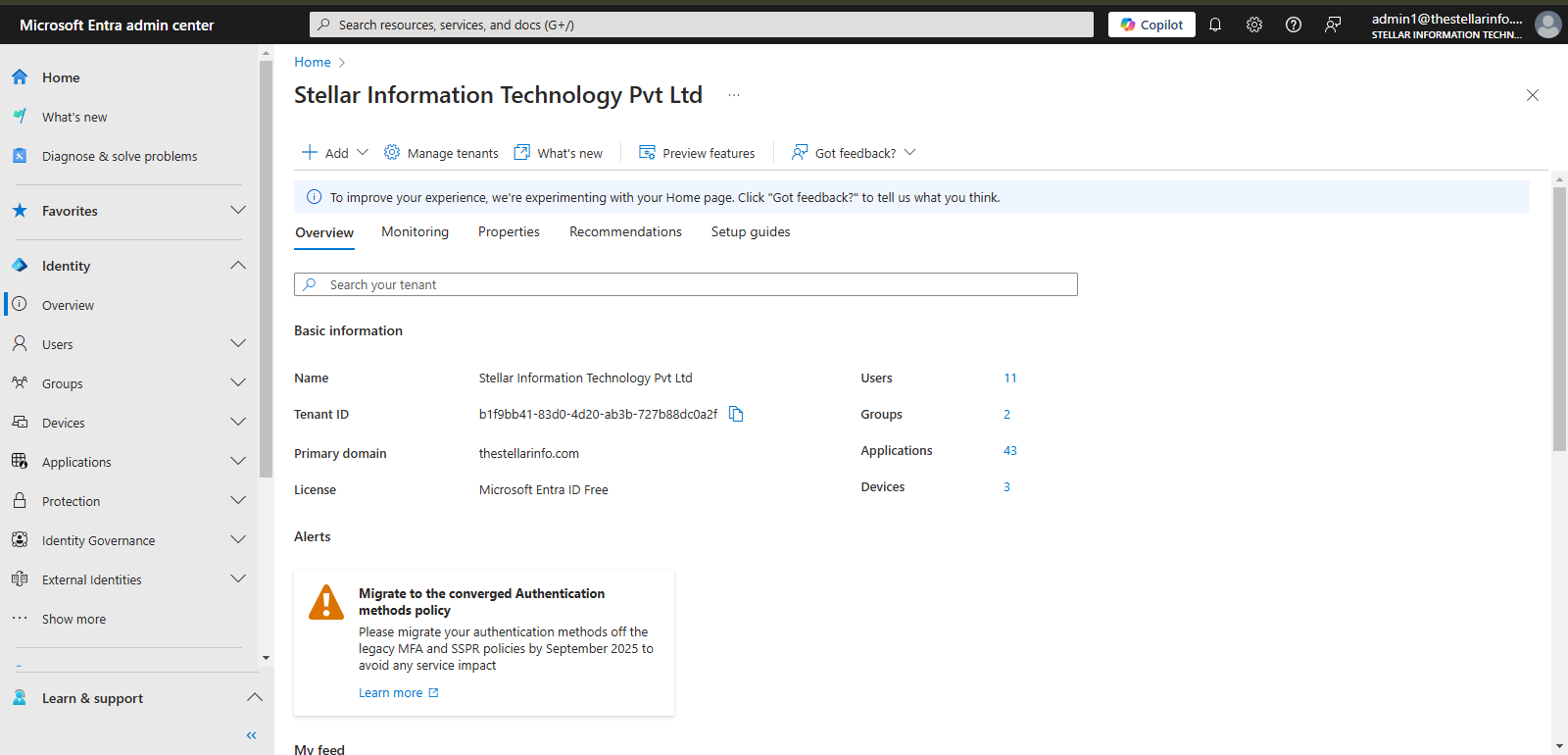Image resolution: width=1568 pixels, height=755 pixels.
Task: Open the account avatar menu
Action: pos(1548,25)
